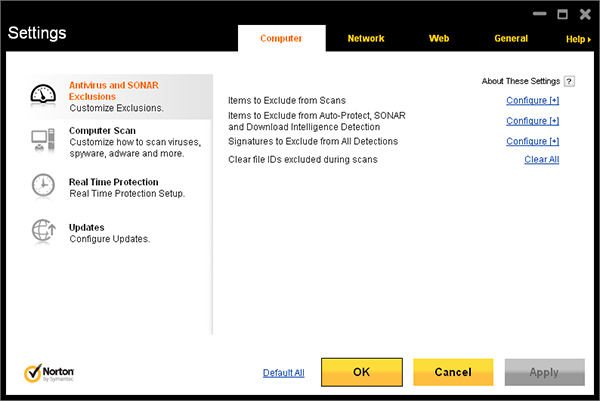Open the Help menu
Viewport: 600px width, 401px height.
tap(578, 39)
